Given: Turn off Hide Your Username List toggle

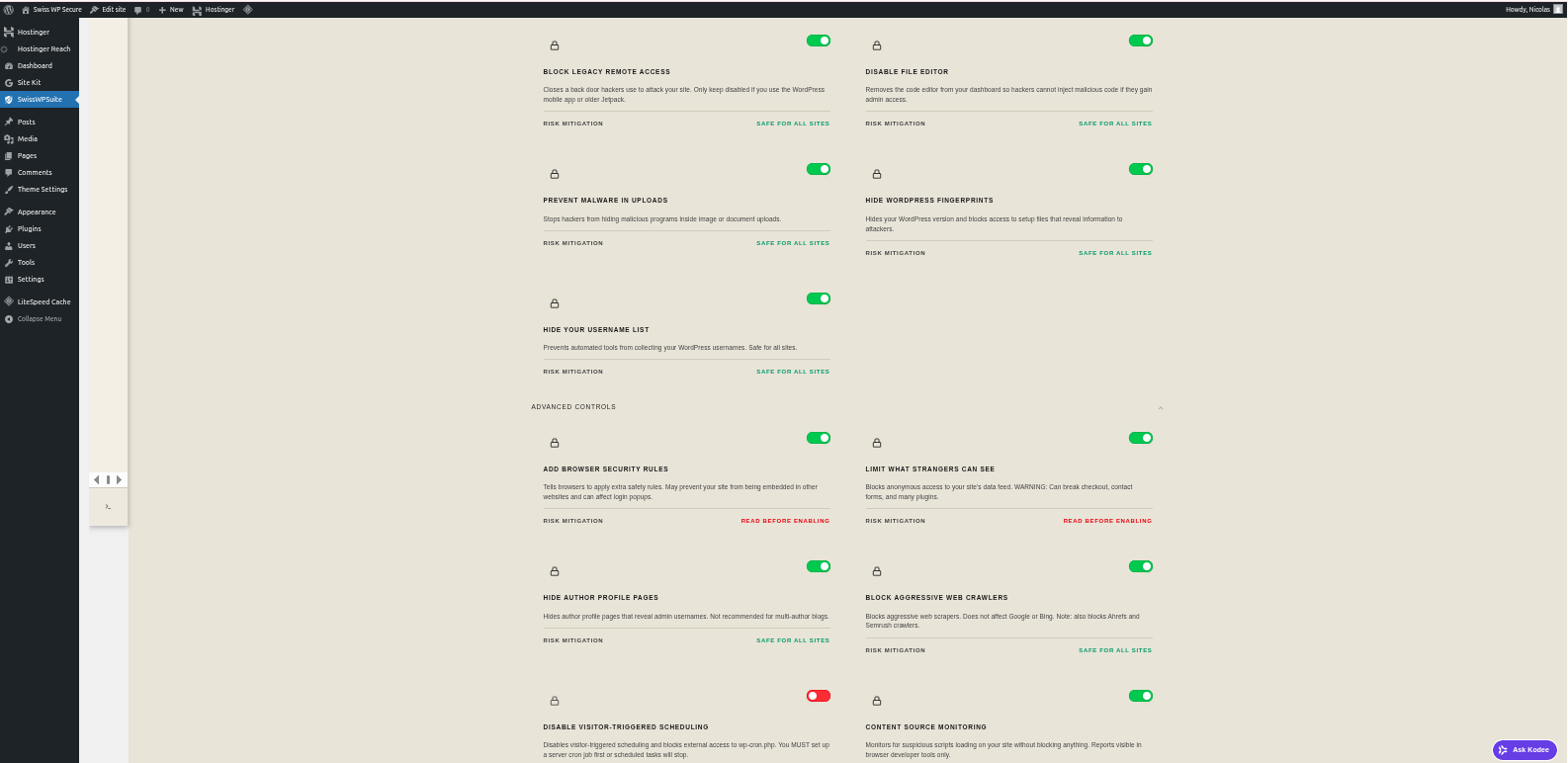Looking at the screenshot, I should [x=818, y=298].
